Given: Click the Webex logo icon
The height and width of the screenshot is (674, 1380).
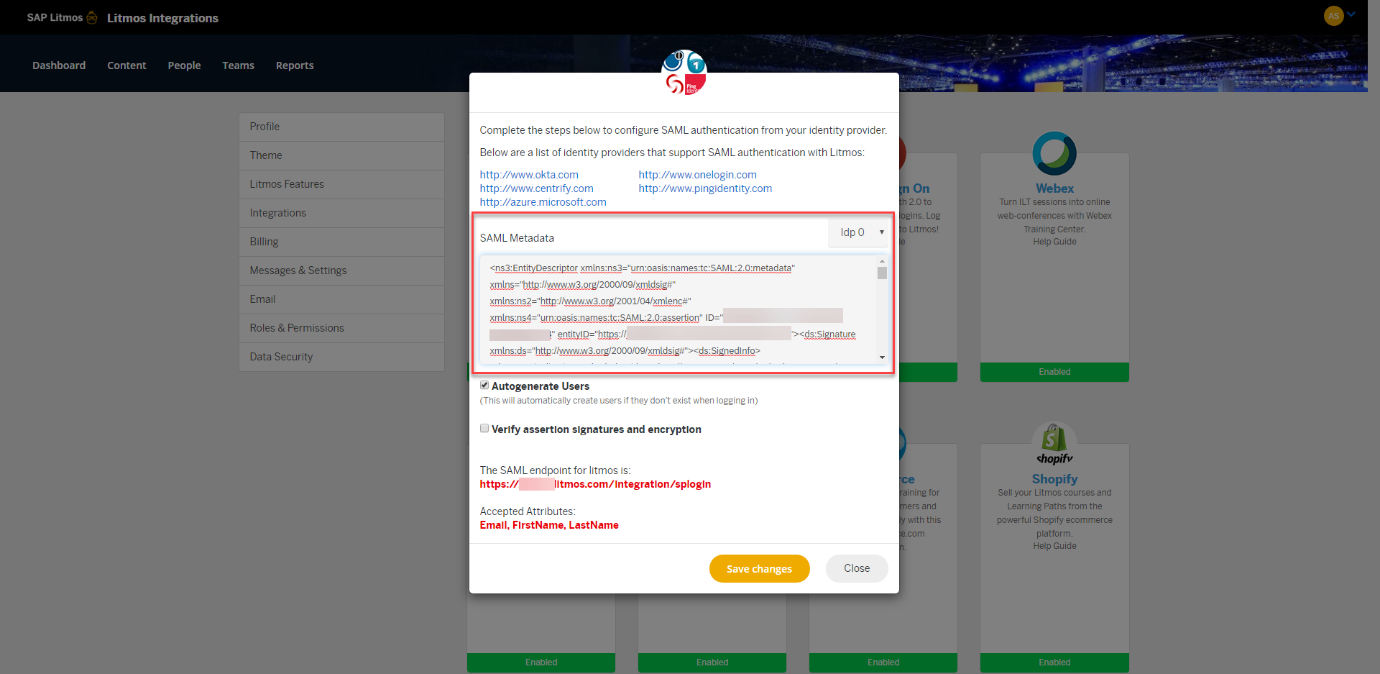Looking at the screenshot, I should [x=1054, y=154].
